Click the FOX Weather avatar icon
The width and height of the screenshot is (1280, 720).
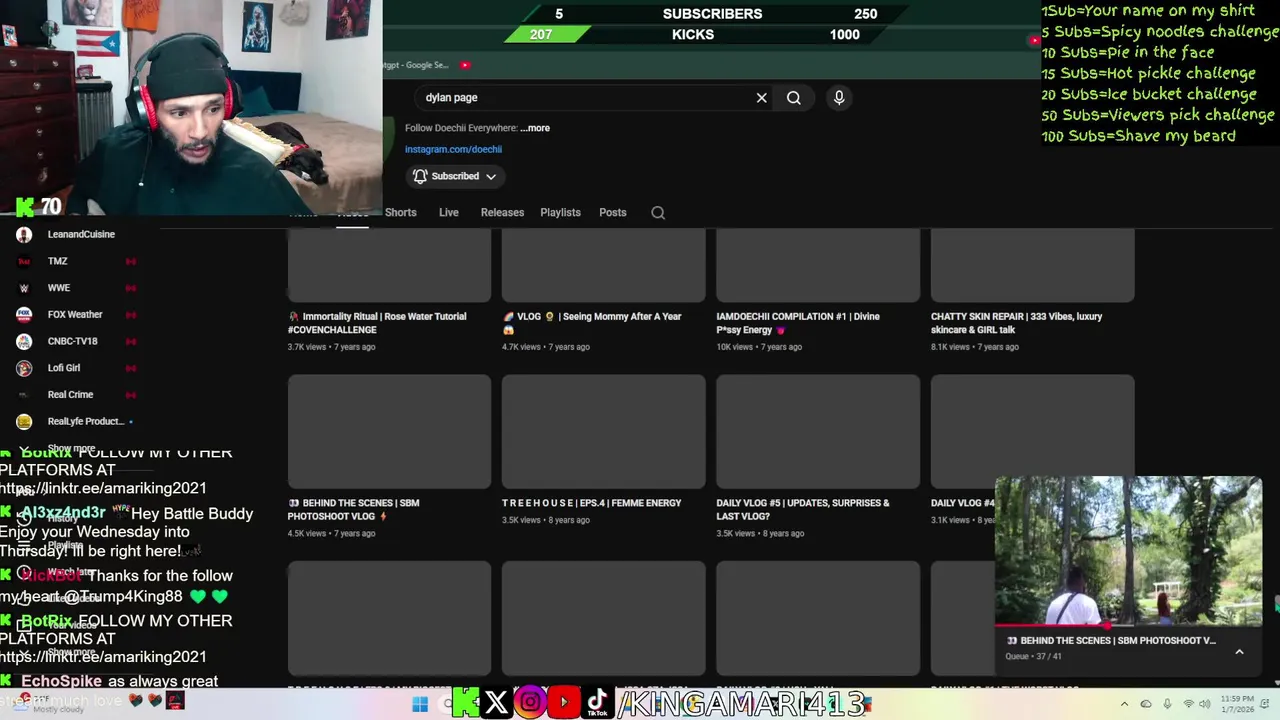coord(24,314)
